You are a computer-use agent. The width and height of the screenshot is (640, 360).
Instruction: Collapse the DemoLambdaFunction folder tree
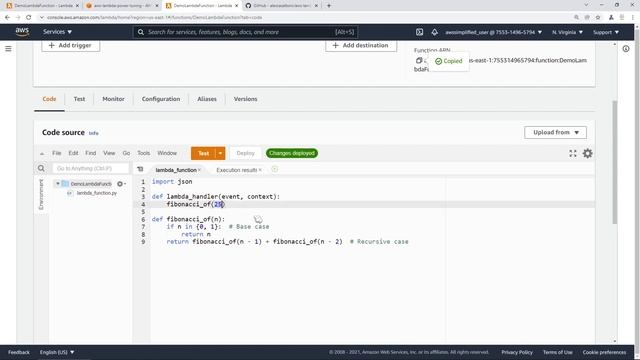58,184
